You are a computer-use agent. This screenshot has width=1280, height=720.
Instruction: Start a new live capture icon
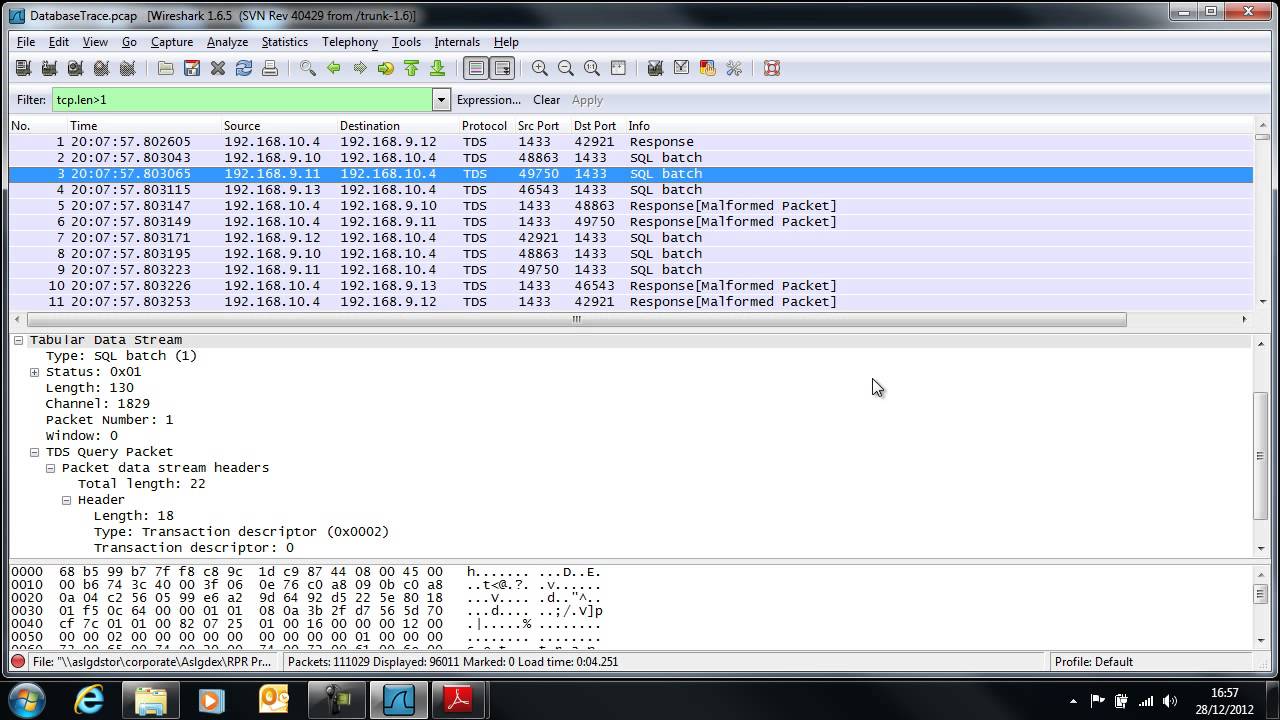coord(75,68)
